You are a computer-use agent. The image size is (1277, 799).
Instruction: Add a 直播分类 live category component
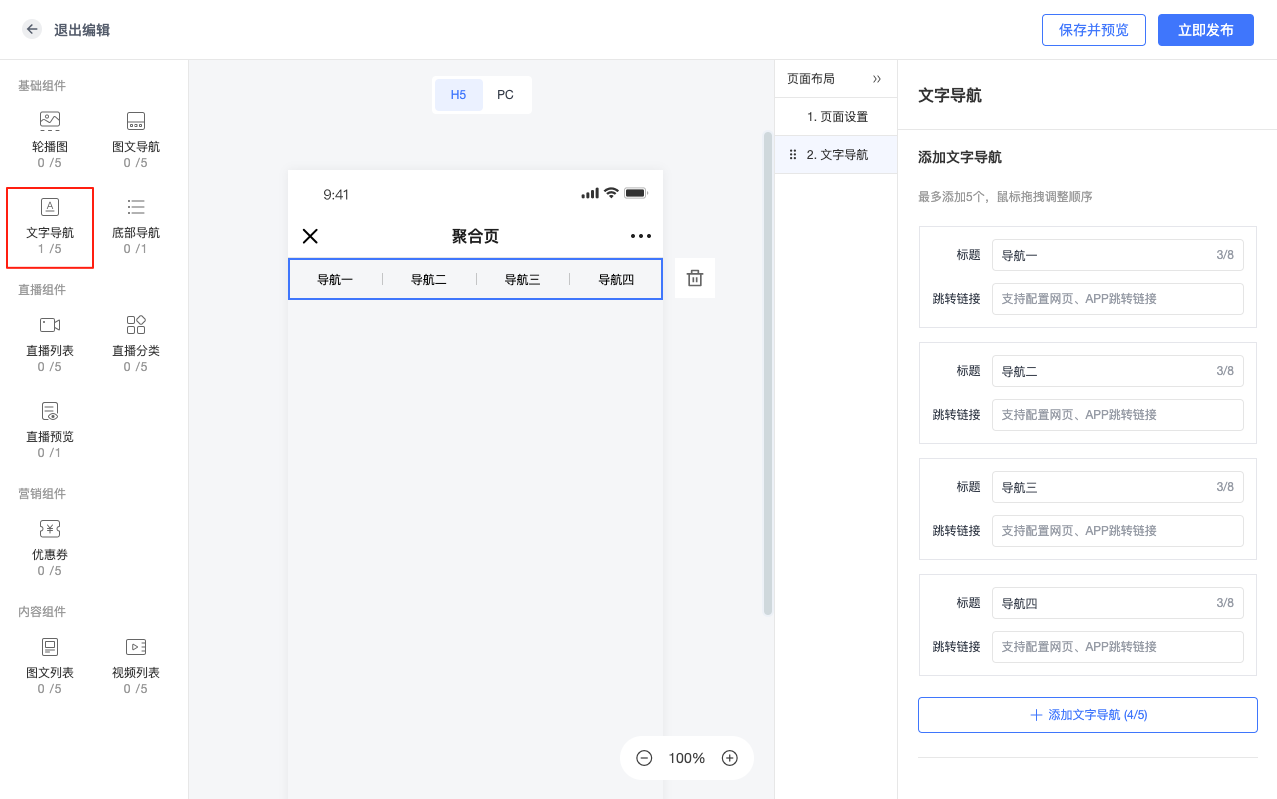point(136,343)
